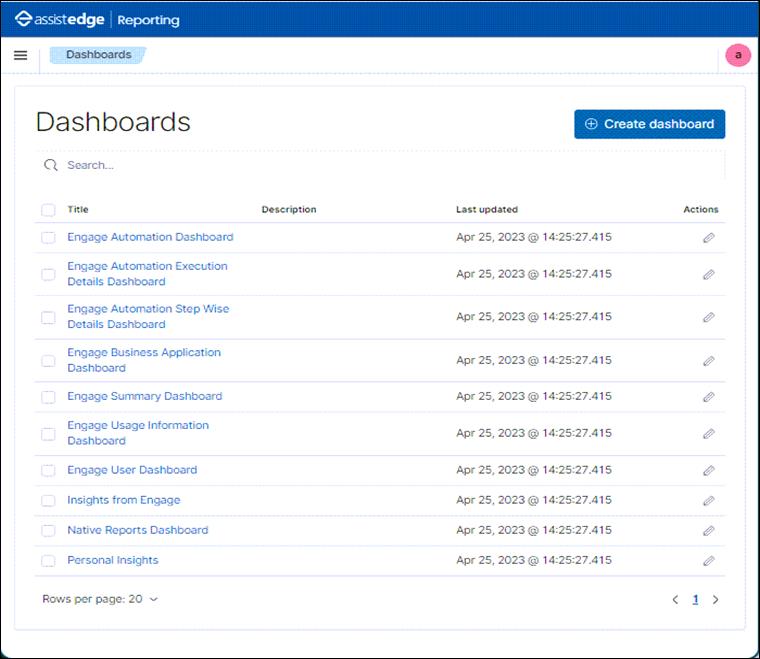The width and height of the screenshot is (760, 659).
Task: Open the Engage Business Application Dashboard link
Action: (144, 360)
